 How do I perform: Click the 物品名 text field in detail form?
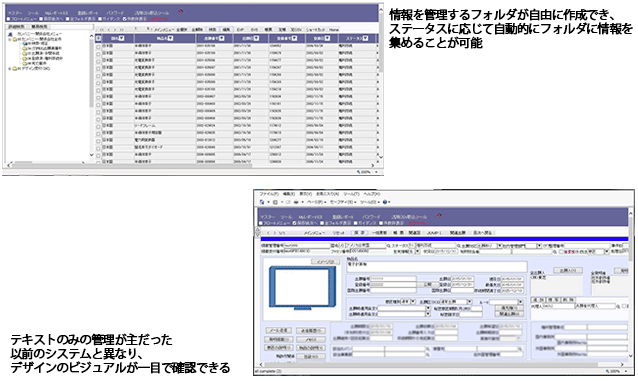pyautogui.click(x=436, y=267)
